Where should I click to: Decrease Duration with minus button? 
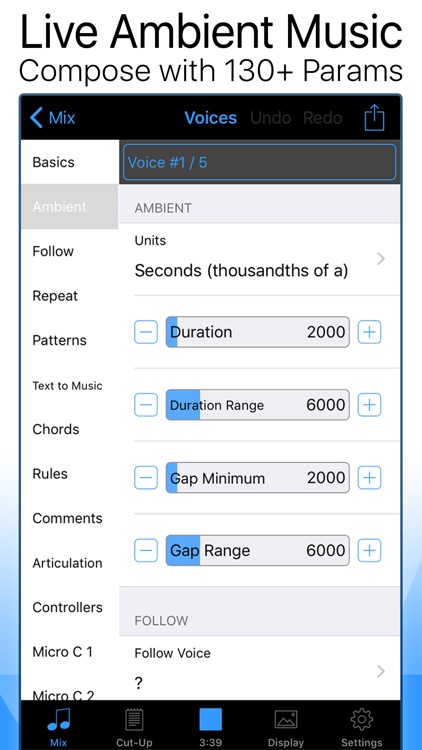146,332
